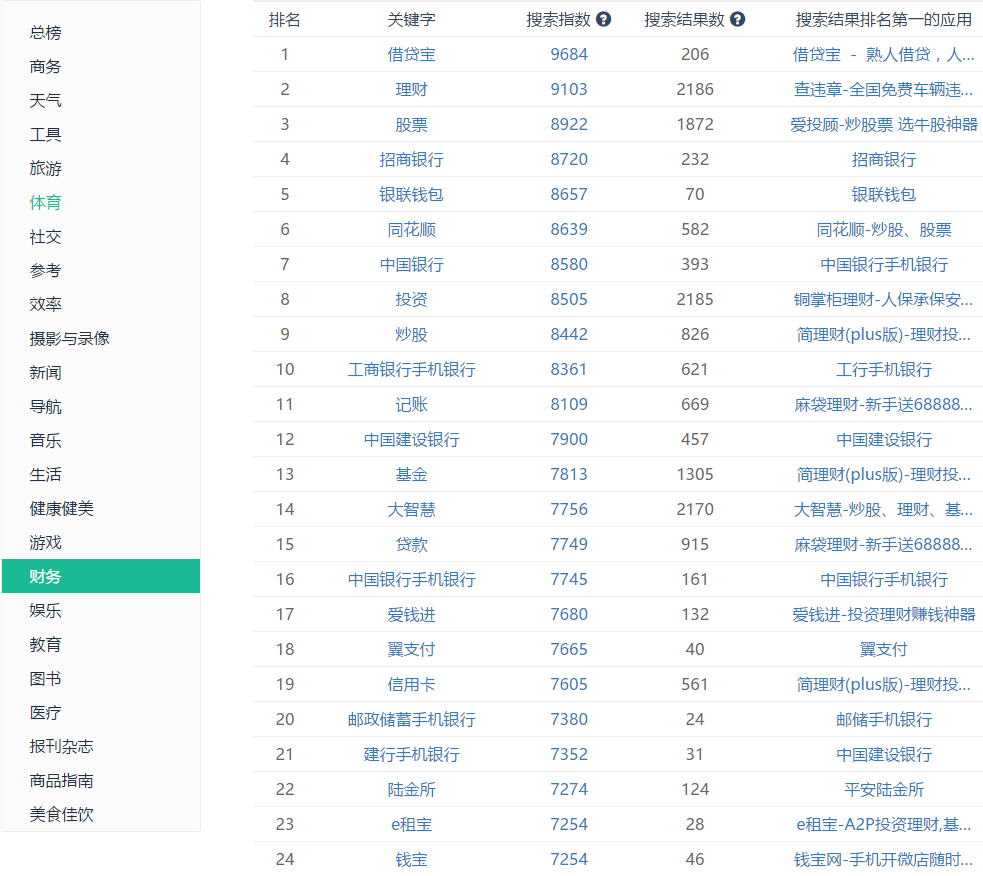
Task: Open the 导航 category
Action: pyautogui.click(x=45, y=407)
